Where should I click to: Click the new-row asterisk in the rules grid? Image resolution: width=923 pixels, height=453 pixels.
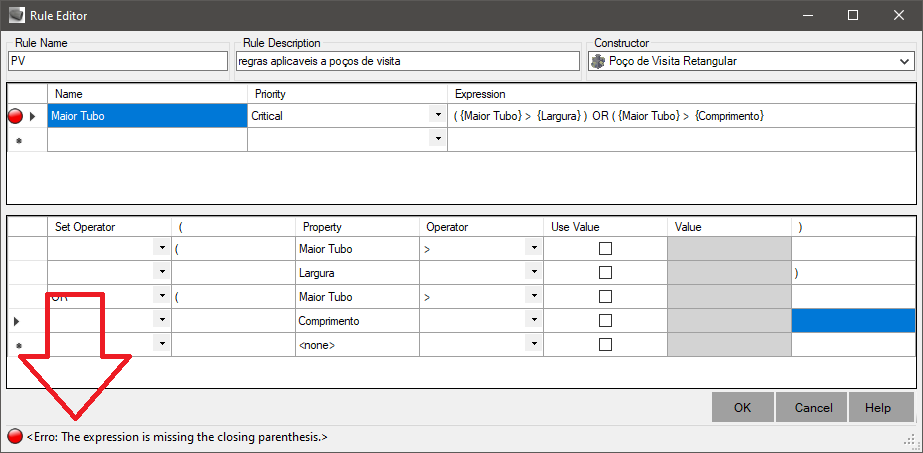coord(18,141)
